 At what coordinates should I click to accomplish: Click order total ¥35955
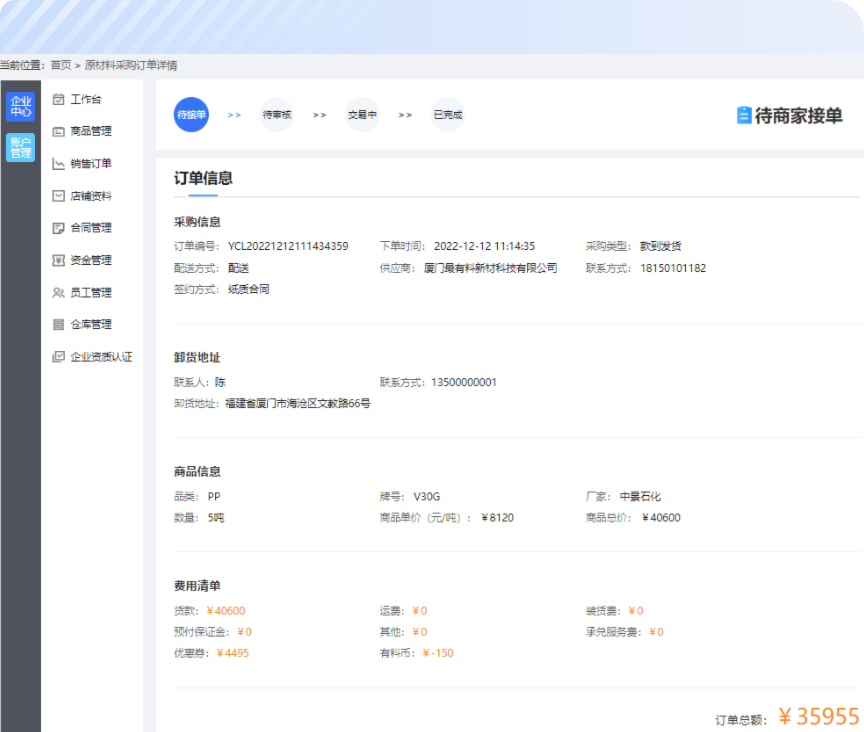click(x=819, y=717)
